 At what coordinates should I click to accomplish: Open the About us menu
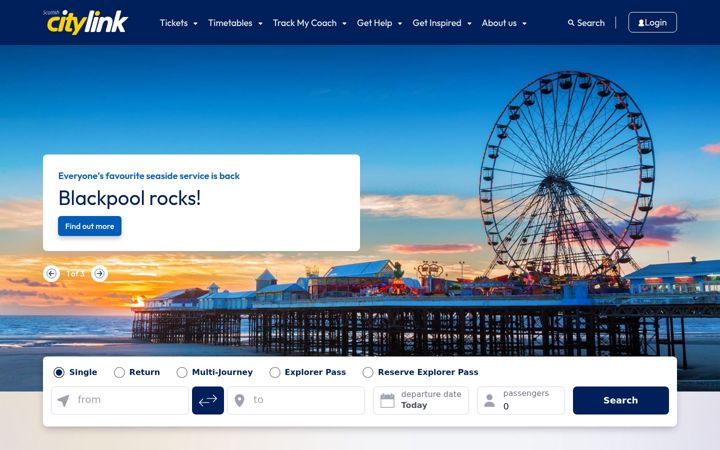pos(499,23)
